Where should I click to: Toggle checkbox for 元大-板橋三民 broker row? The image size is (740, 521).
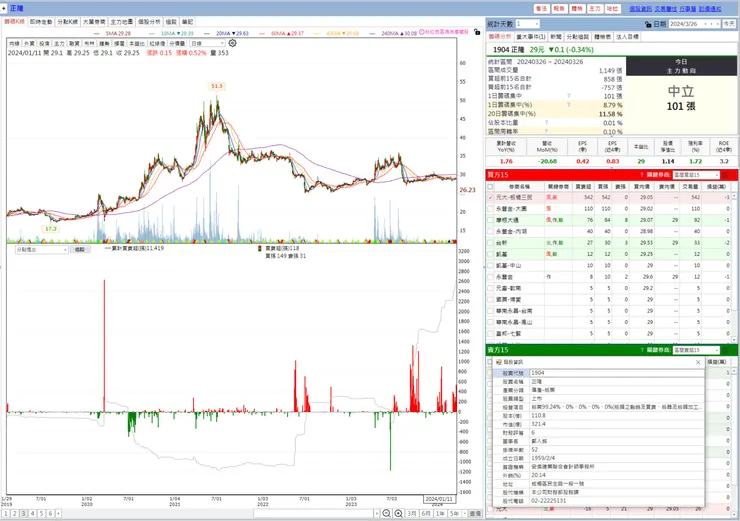490,197
